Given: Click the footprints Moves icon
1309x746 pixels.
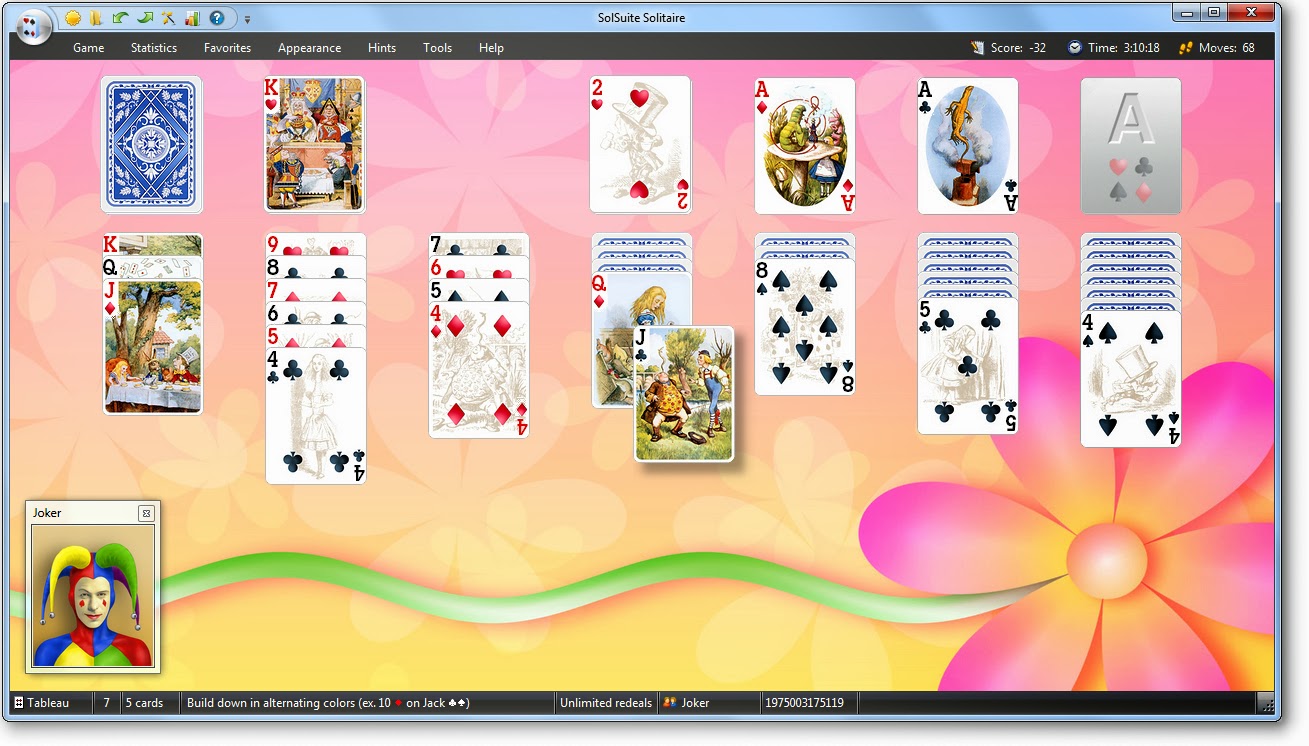Looking at the screenshot, I should coord(1186,47).
